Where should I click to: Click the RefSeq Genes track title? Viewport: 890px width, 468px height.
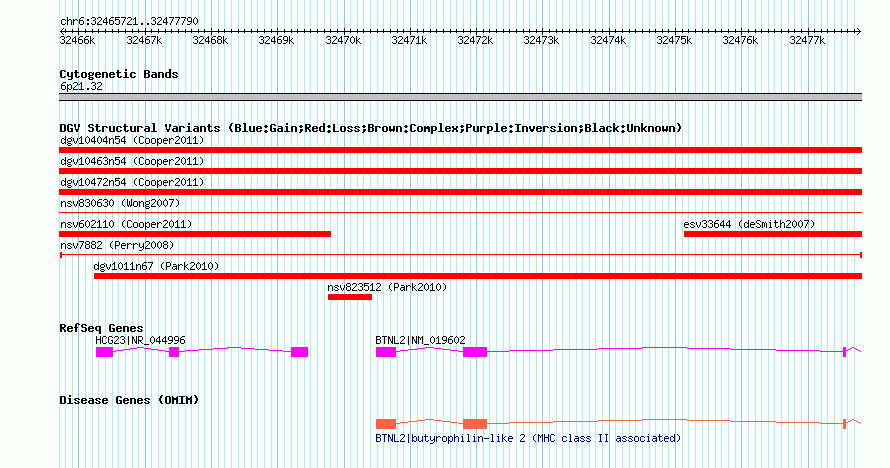pyautogui.click(x=101, y=328)
